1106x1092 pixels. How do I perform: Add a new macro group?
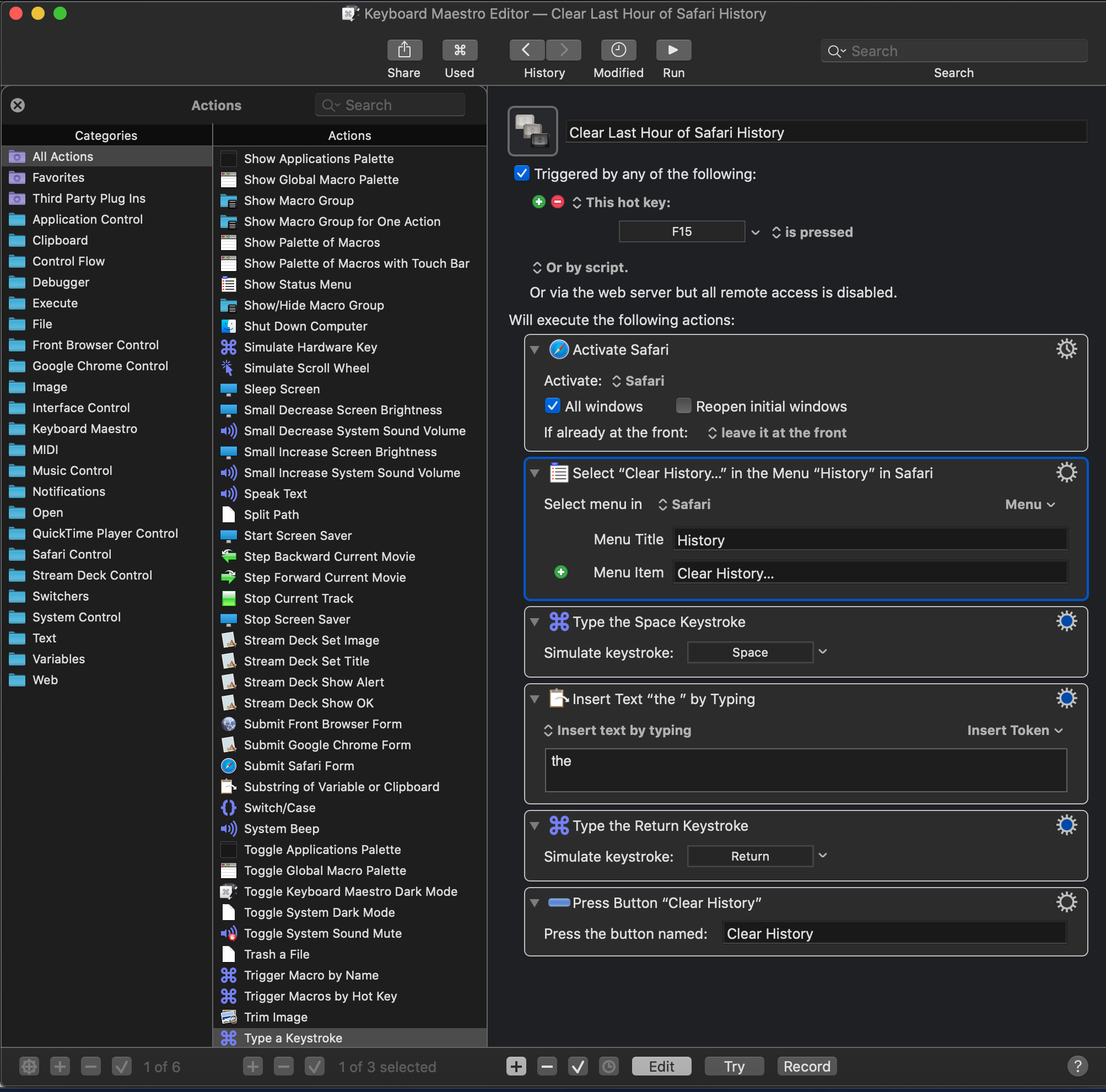click(60, 1066)
